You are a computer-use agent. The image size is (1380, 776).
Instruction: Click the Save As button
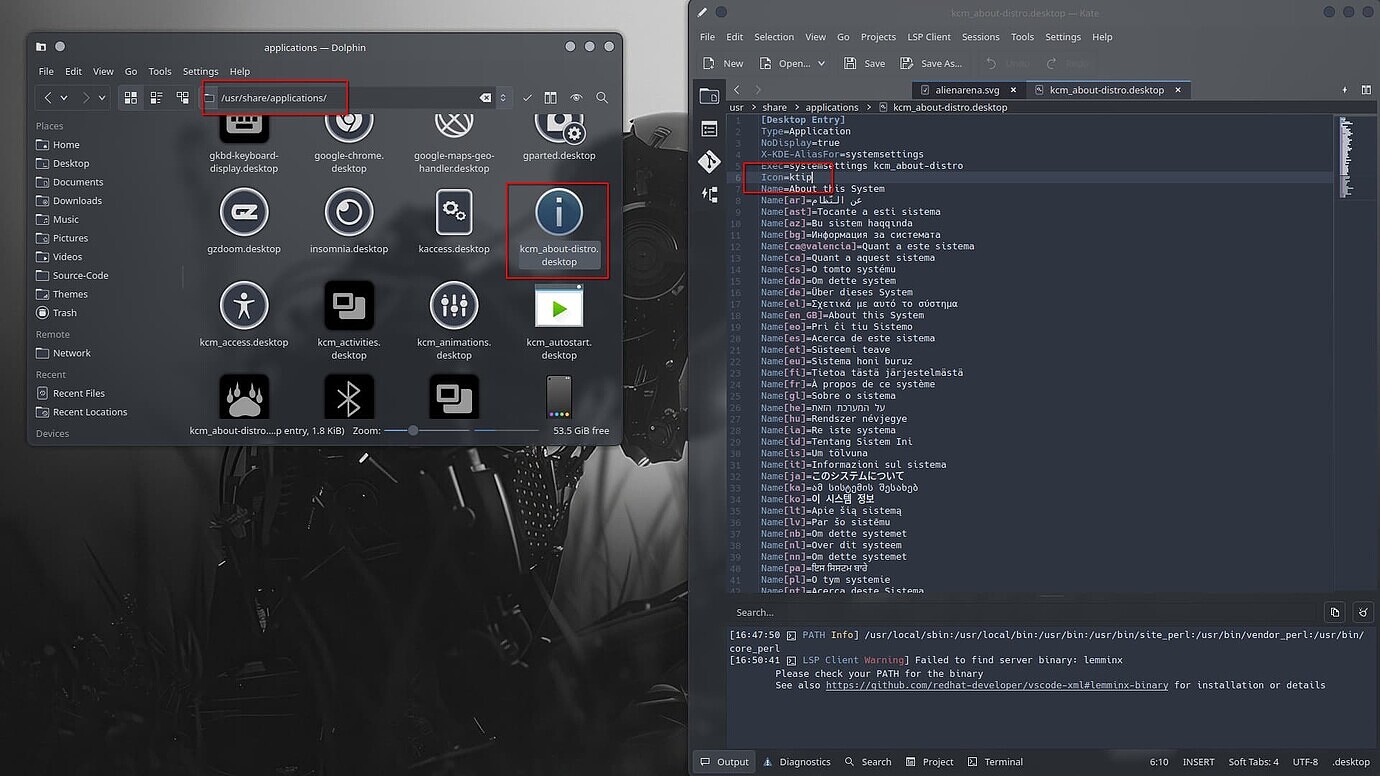(931, 63)
